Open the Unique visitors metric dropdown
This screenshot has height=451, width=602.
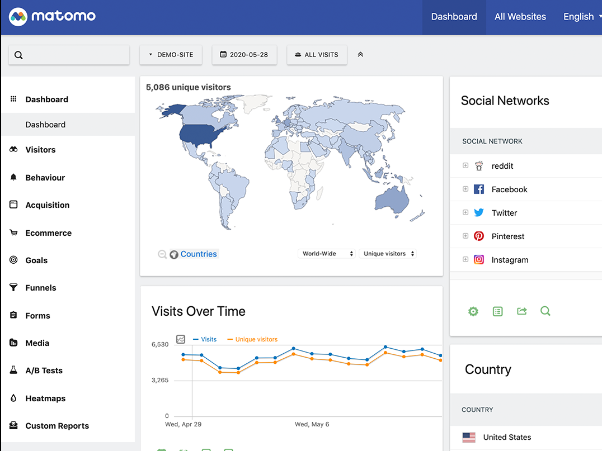389,254
